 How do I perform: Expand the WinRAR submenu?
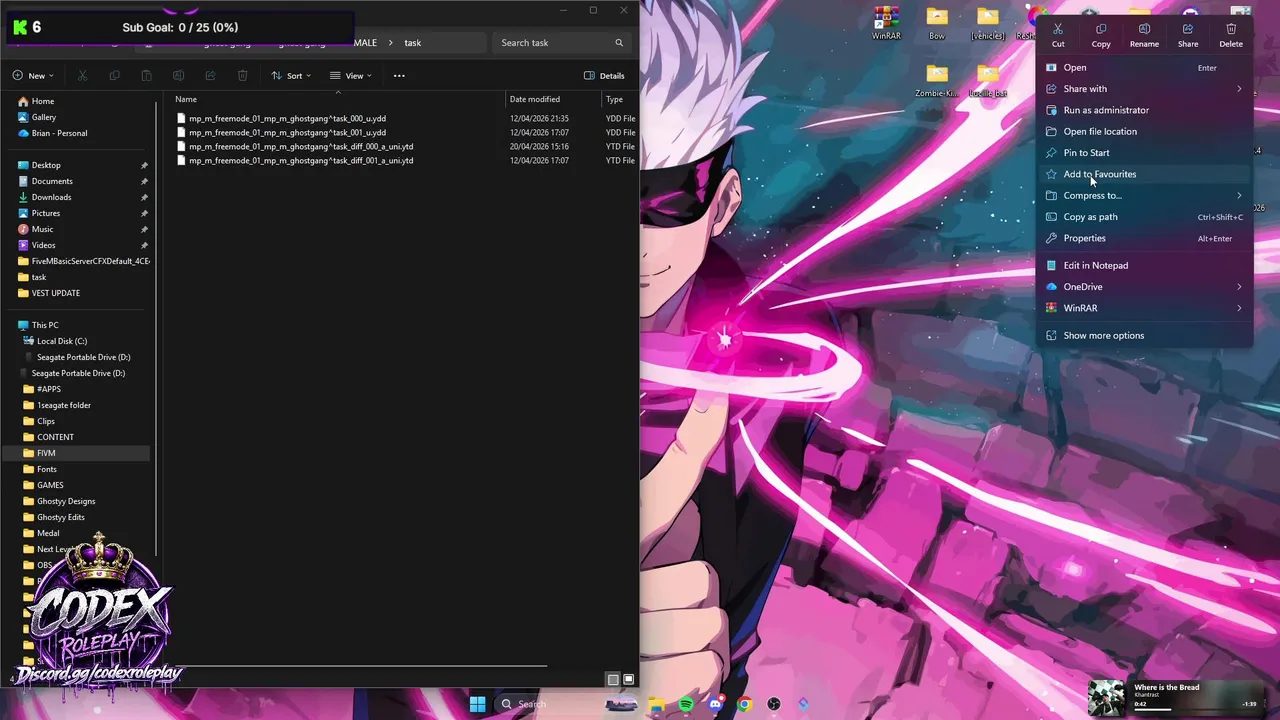tap(1145, 308)
